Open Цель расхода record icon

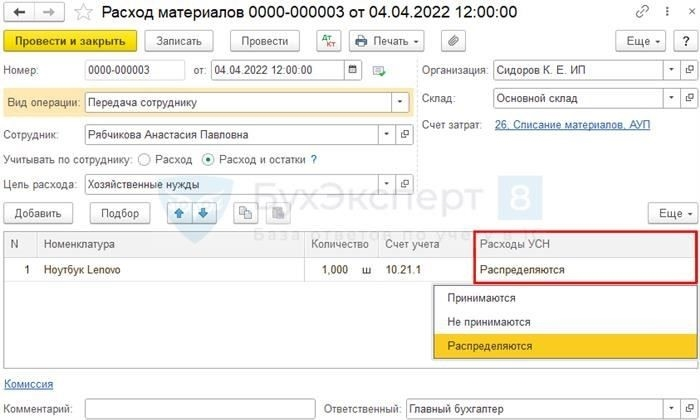pyautogui.click(x=404, y=184)
